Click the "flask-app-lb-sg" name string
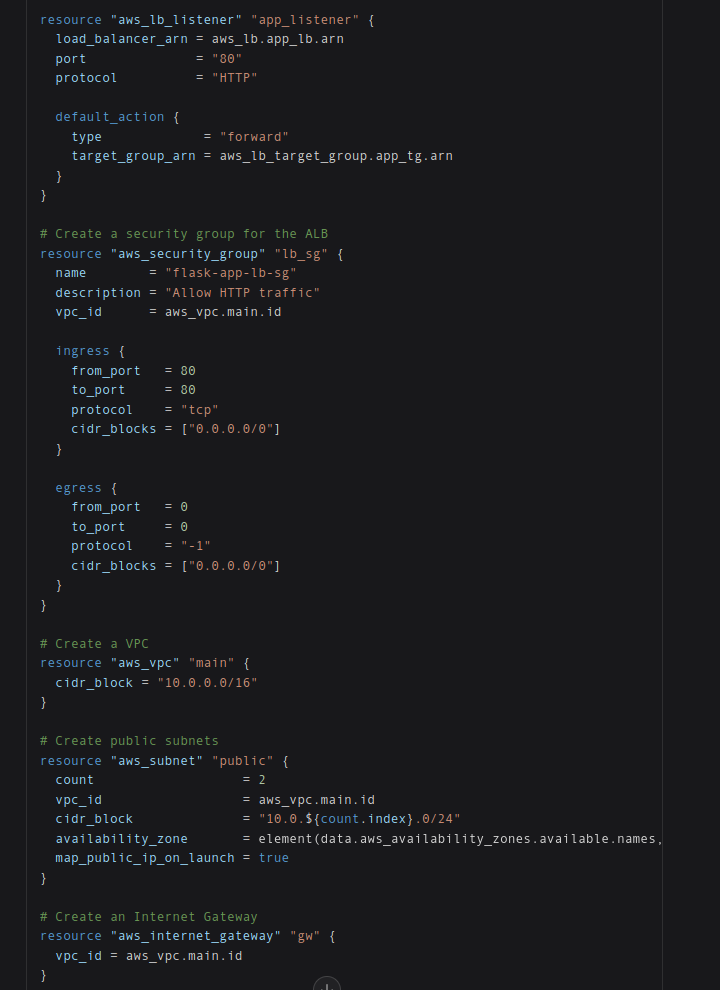Screen dimensions: 720x990 pos(231,273)
